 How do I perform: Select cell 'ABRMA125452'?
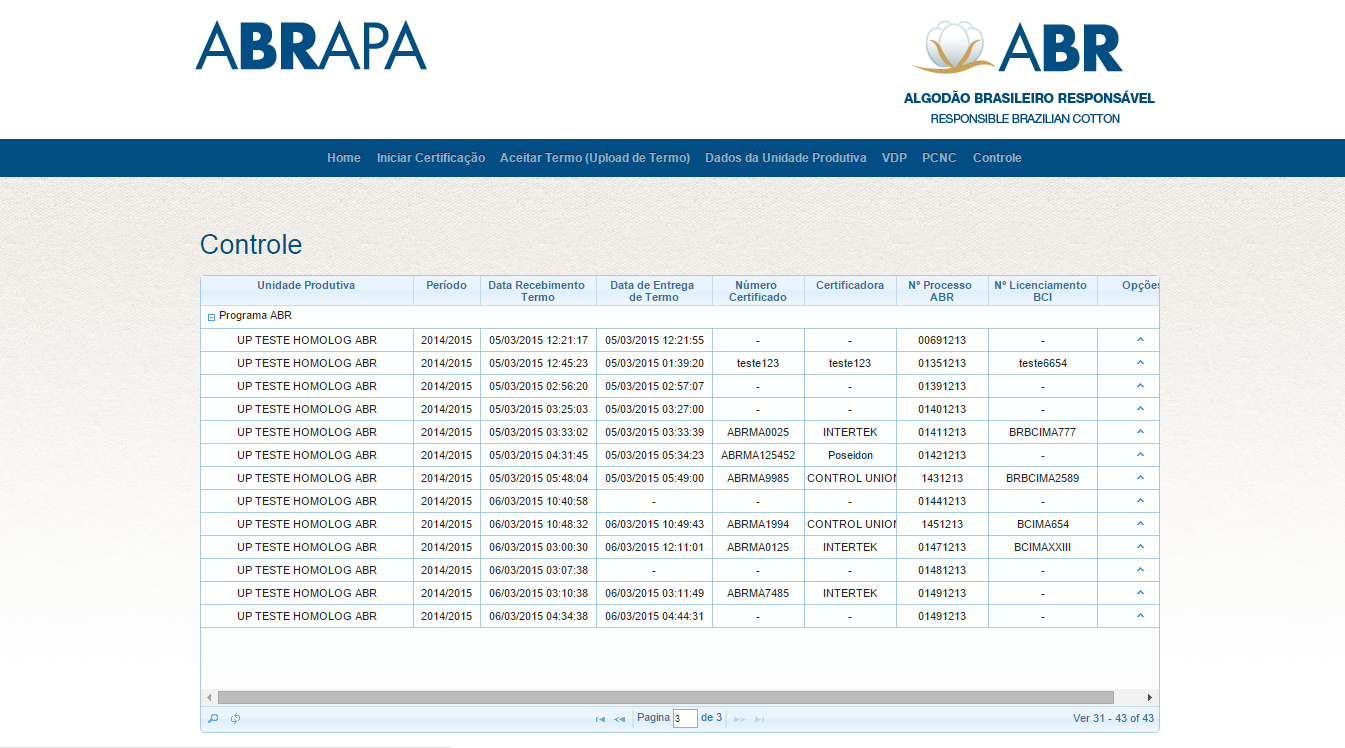tap(758, 455)
